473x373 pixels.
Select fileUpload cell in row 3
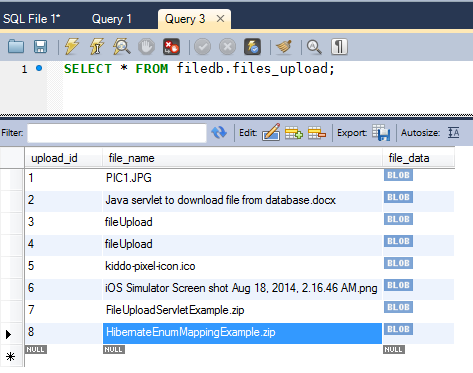[242, 222]
